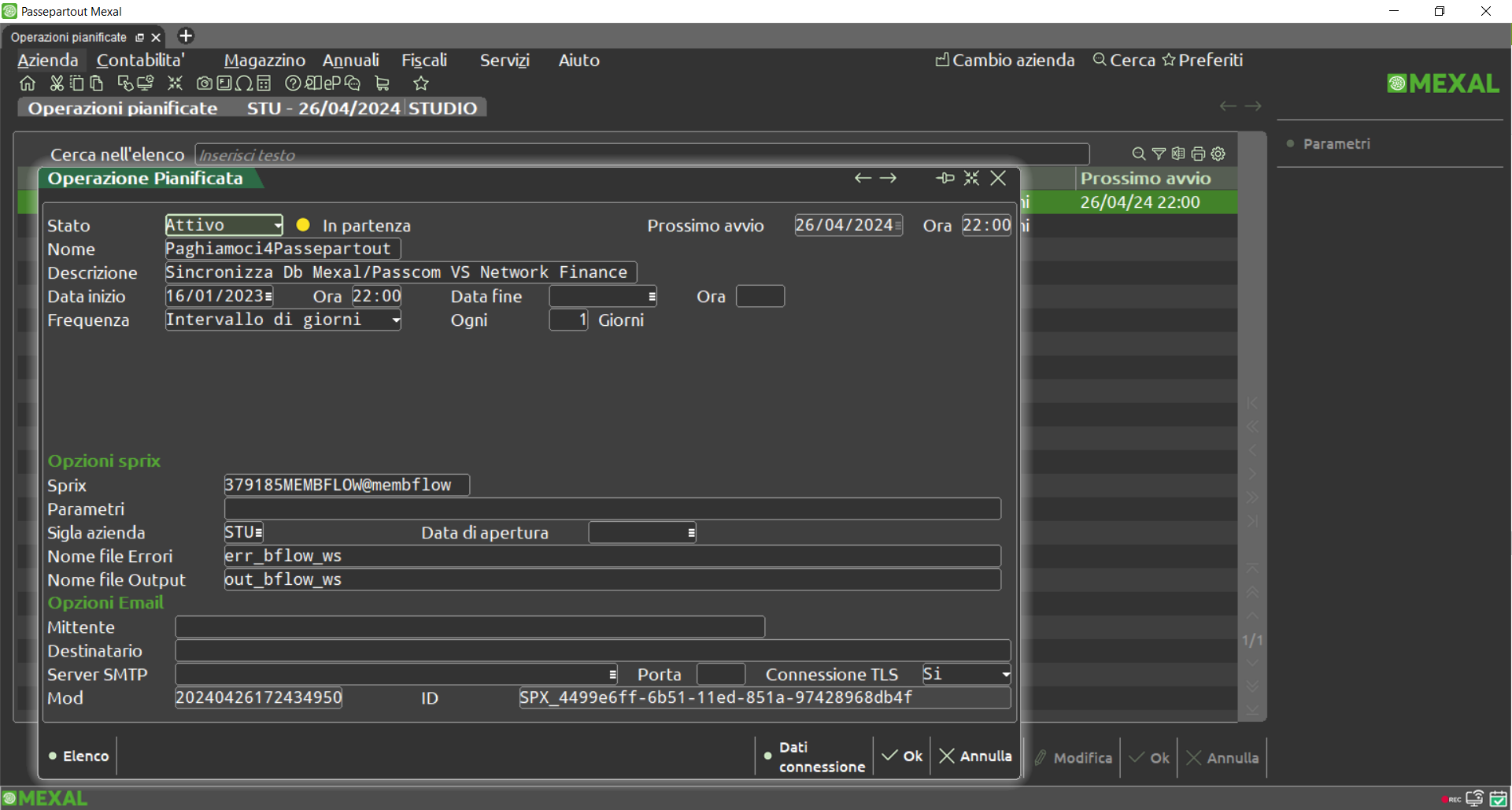
Task: Click the camera screenshot icon
Action: point(204,83)
